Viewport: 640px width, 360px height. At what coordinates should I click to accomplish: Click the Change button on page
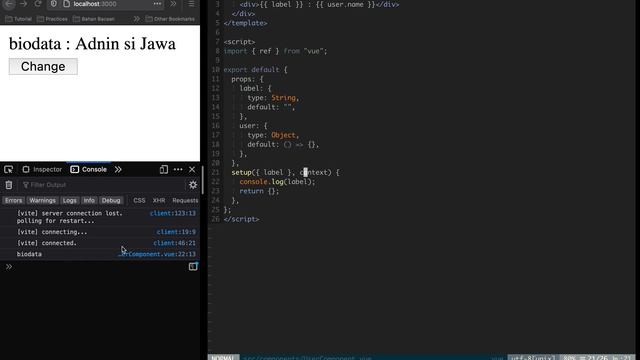point(43,67)
